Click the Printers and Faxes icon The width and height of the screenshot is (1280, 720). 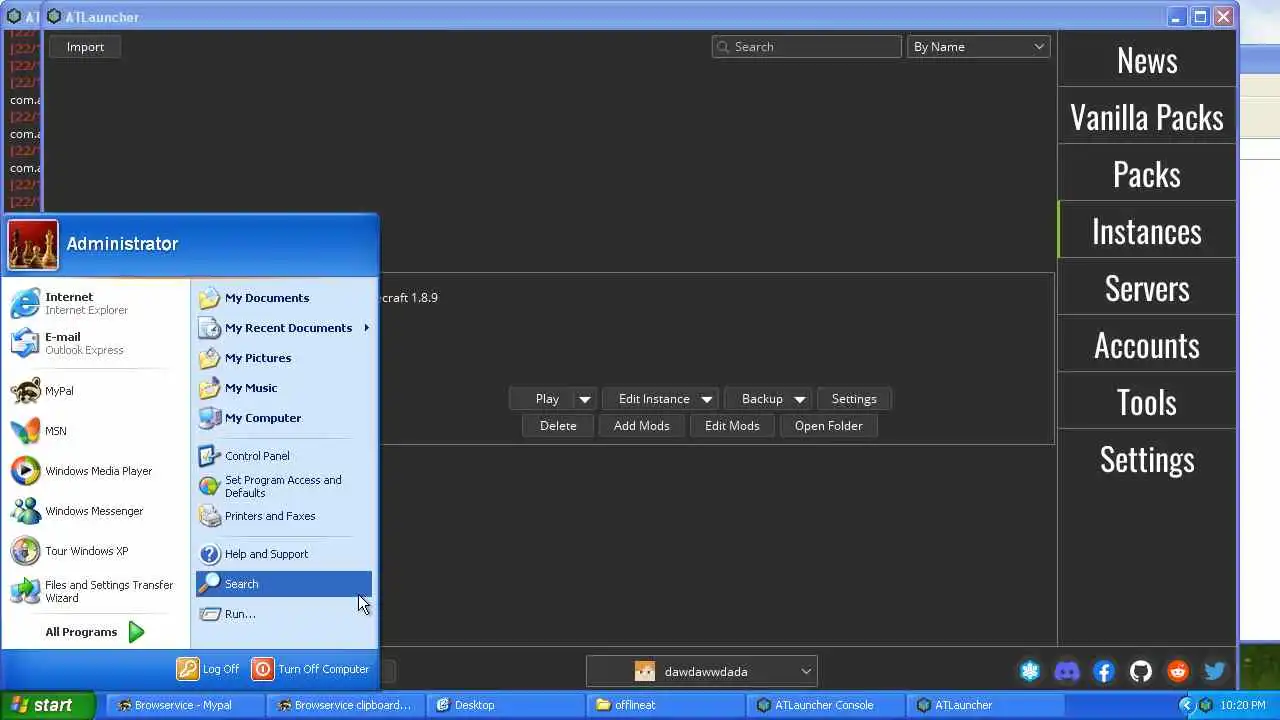pyautogui.click(x=209, y=516)
